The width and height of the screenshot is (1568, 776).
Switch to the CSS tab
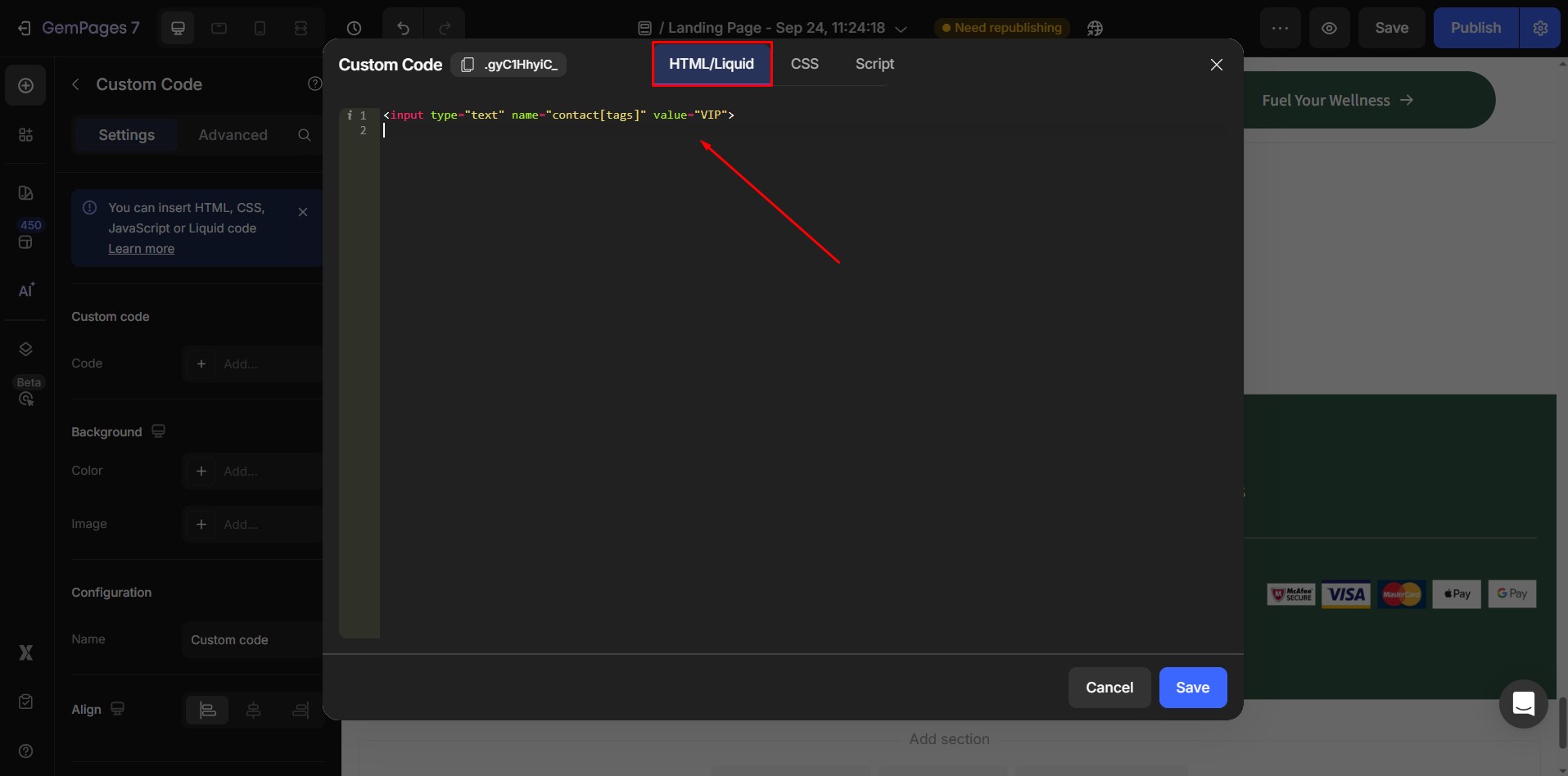pos(804,64)
